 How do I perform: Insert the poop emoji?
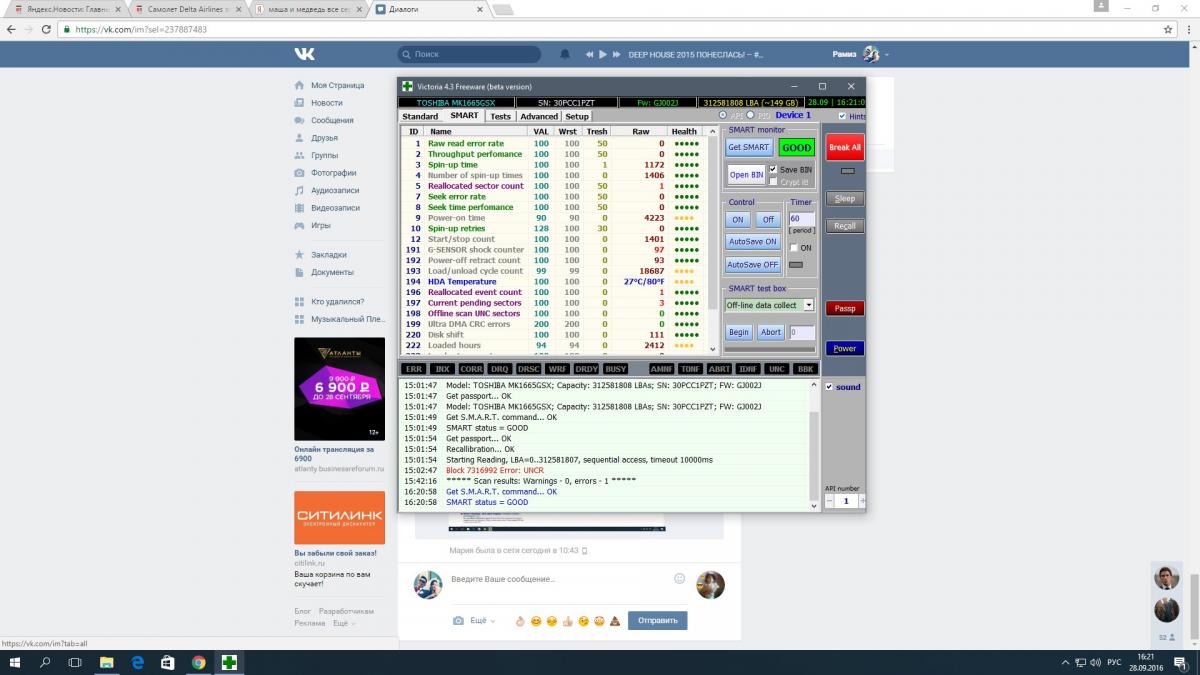coord(615,621)
